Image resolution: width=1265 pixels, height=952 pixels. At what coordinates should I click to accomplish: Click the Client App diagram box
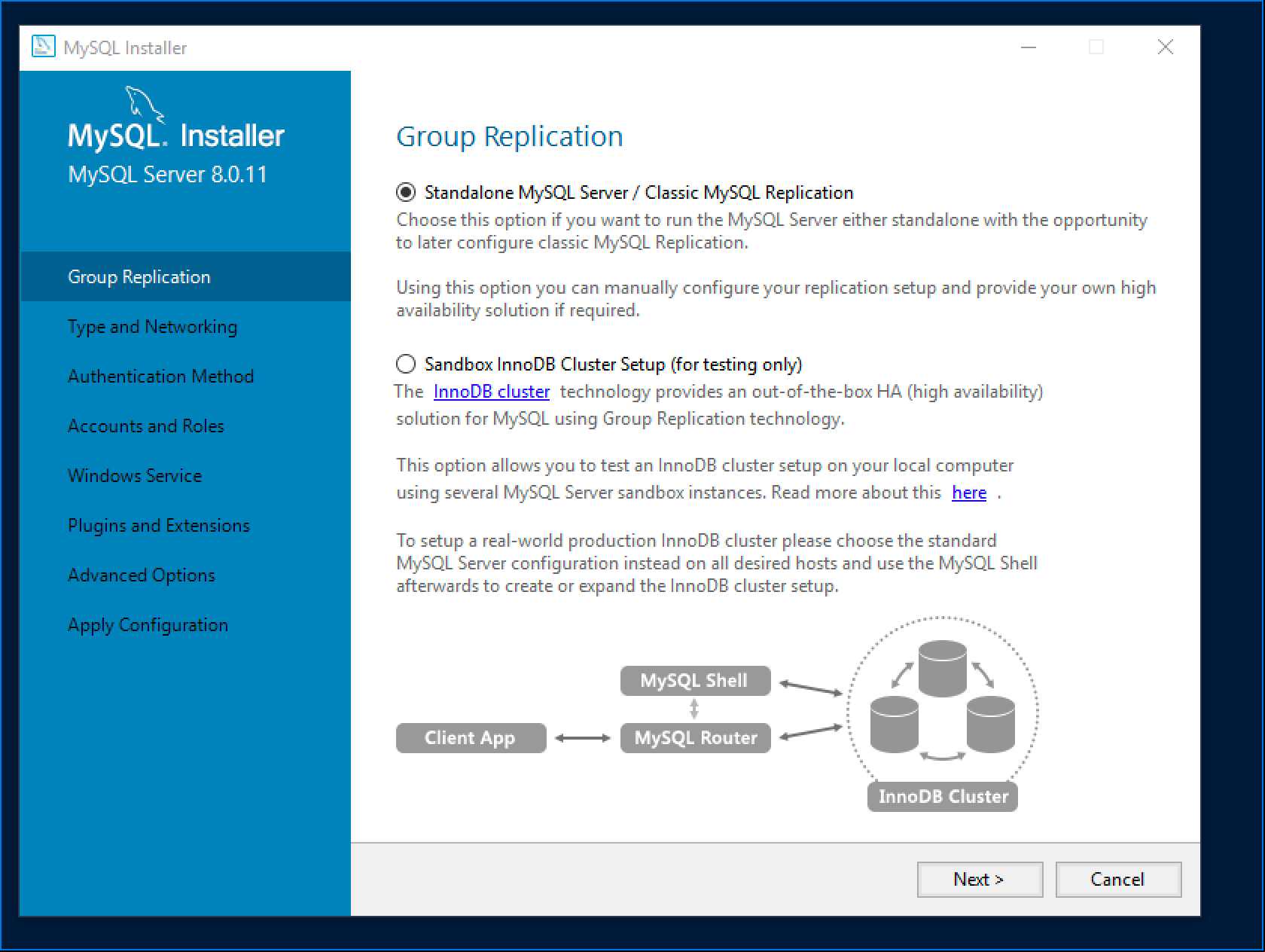471,738
